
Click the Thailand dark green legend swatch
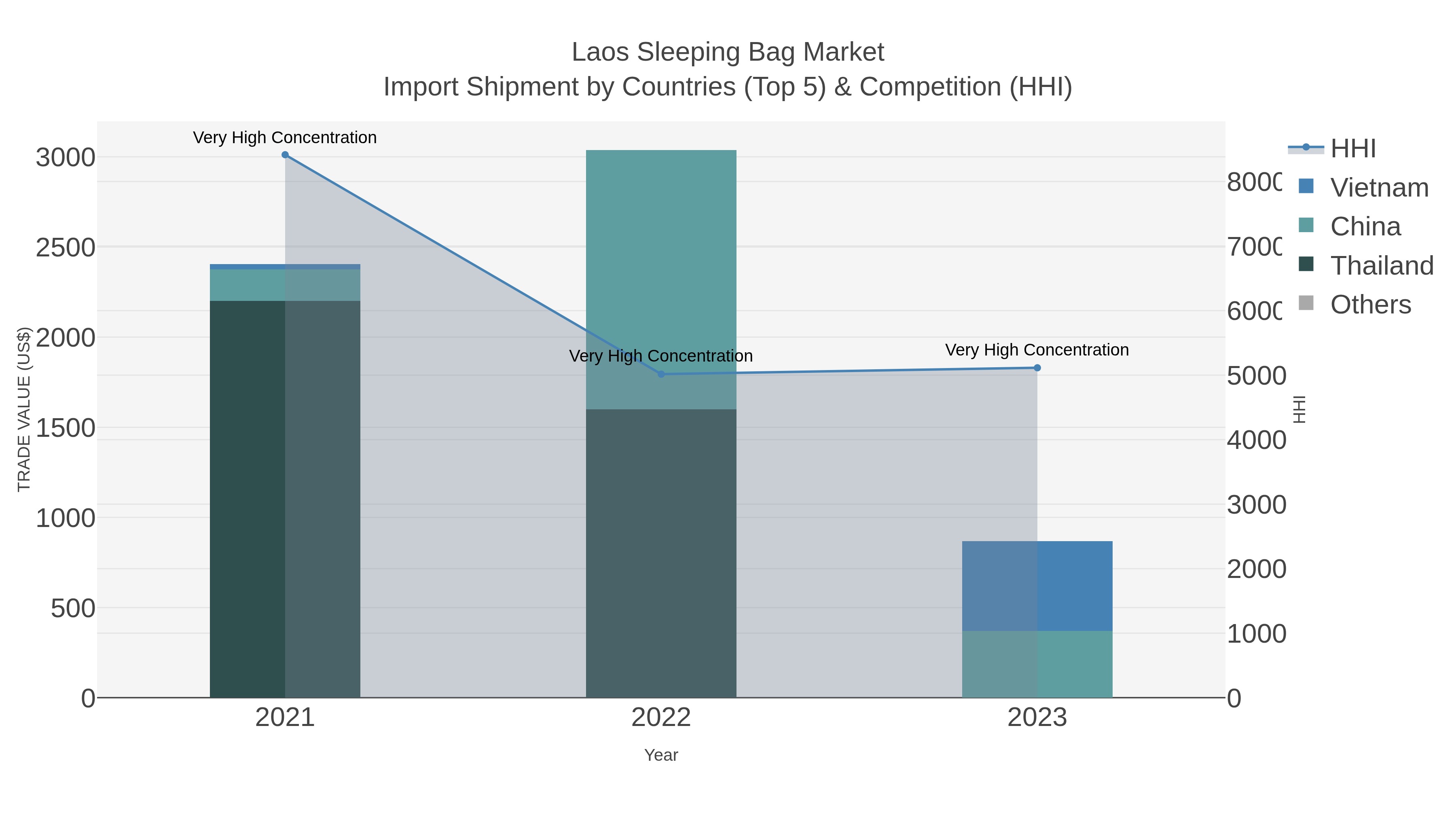coord(1306,264)
